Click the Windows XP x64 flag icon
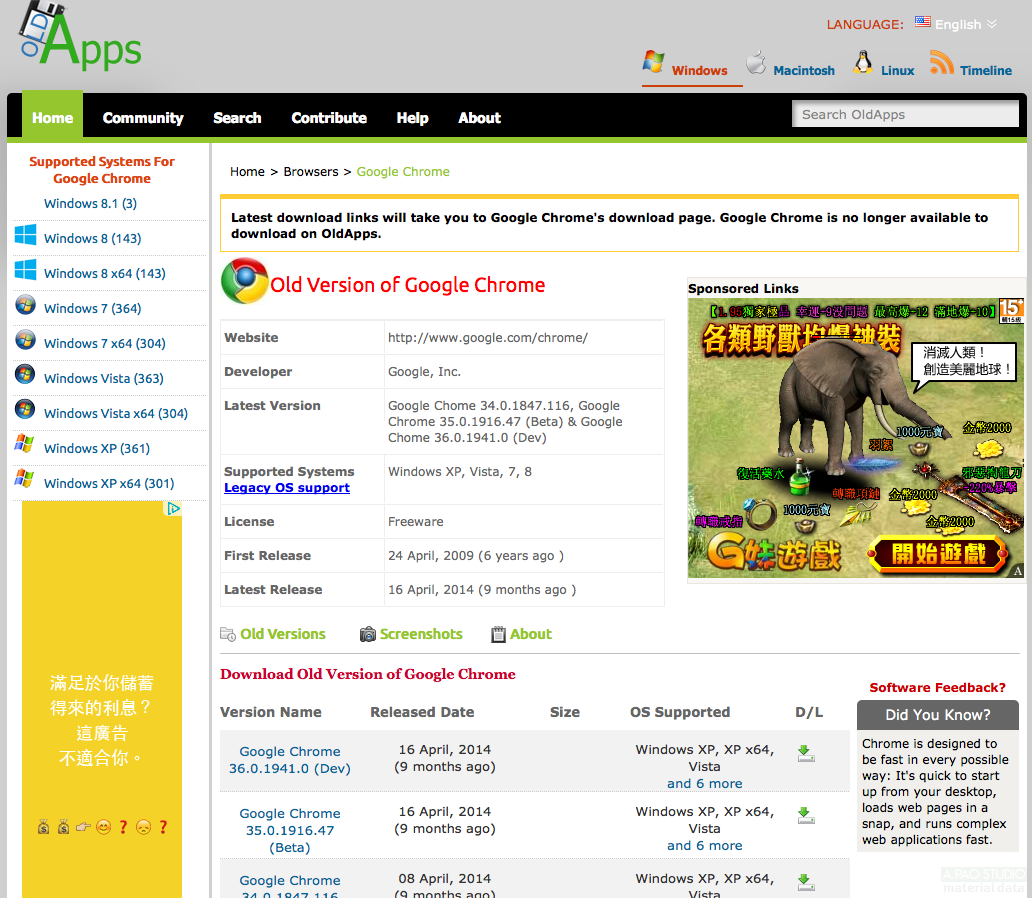 24,478
